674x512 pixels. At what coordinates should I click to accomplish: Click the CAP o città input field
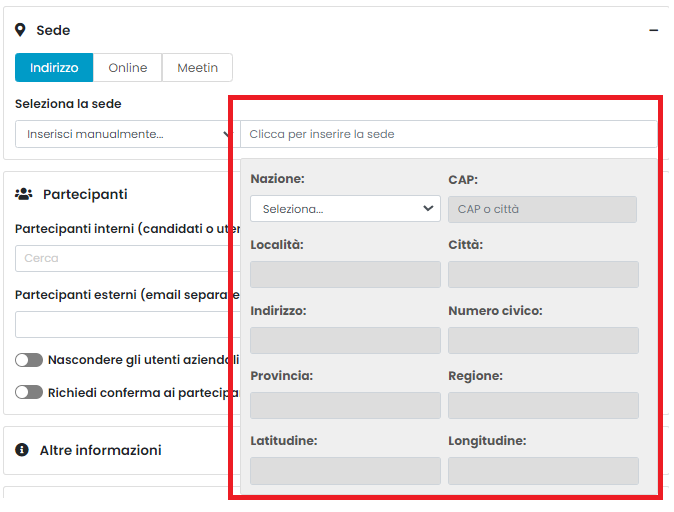[542, 209]
